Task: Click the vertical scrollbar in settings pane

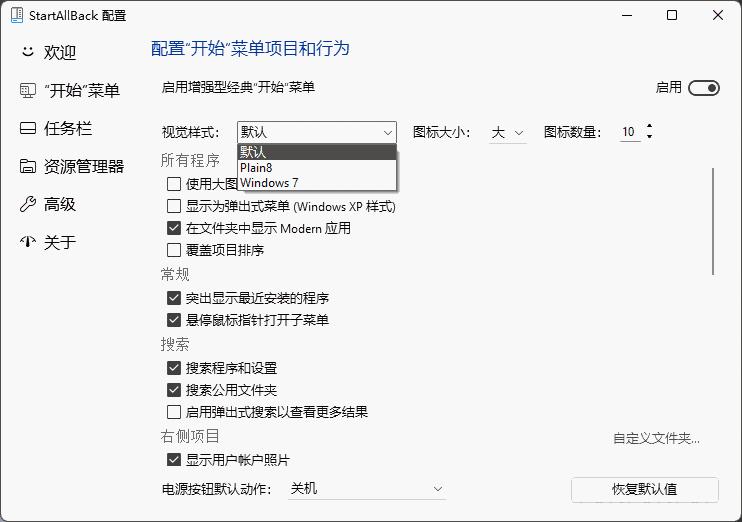Action: tap(713, 220)
